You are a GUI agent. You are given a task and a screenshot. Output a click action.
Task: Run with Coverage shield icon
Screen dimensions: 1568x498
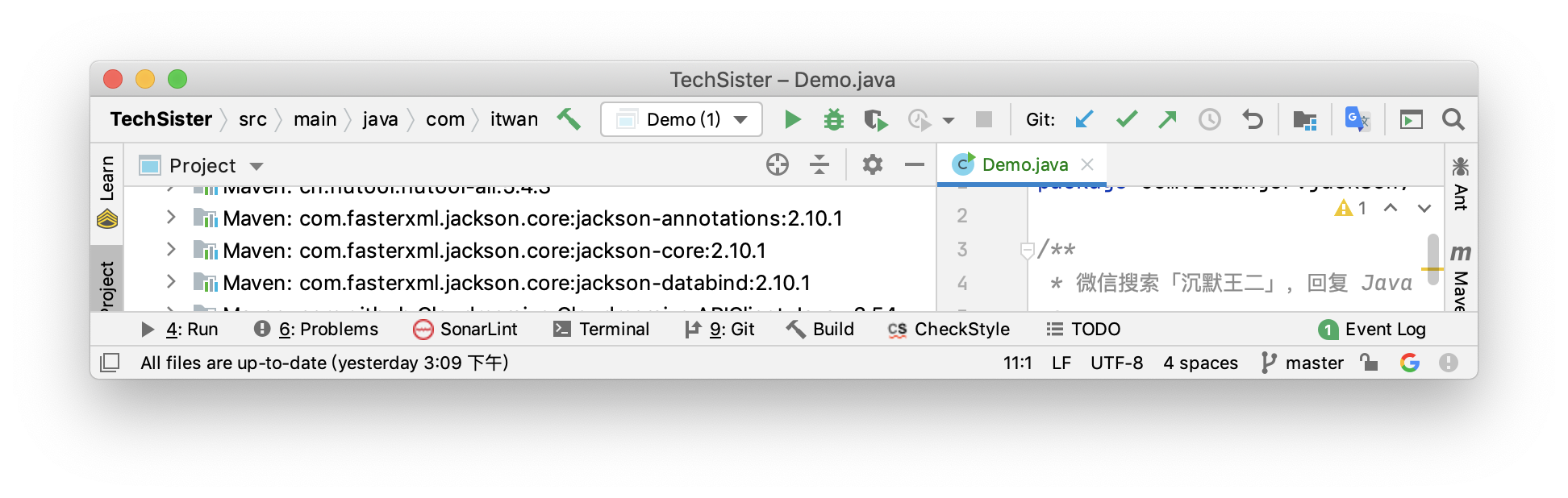click(874, 120)
